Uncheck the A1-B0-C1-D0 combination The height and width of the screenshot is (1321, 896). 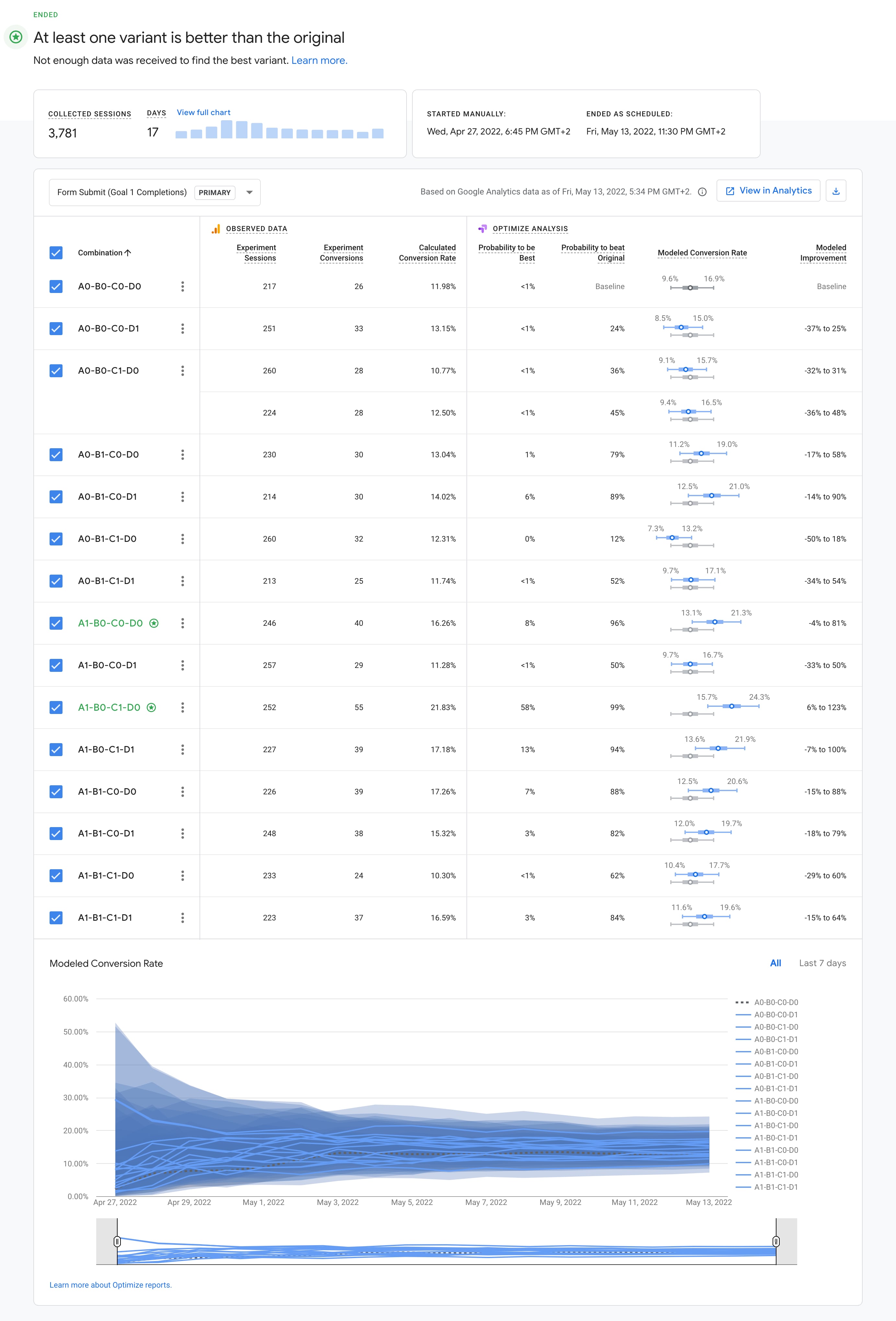pyautogui.click(x=56, y=708)
